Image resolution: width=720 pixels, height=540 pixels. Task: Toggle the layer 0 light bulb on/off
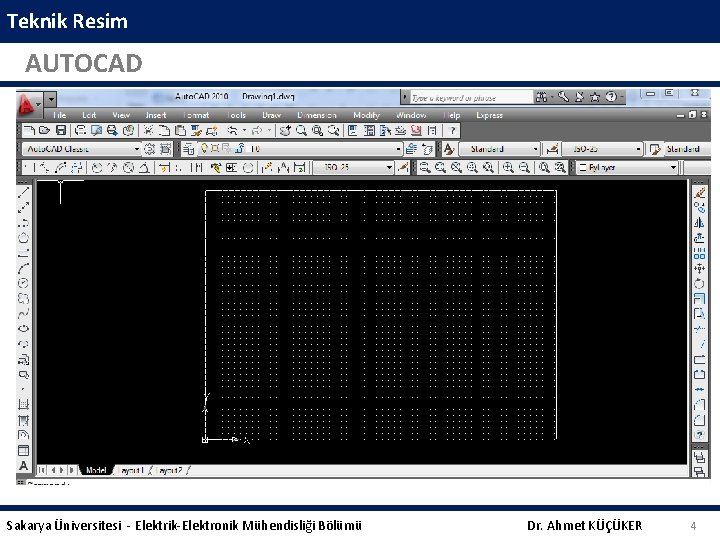pyautogui.click(x=204, y=148)
